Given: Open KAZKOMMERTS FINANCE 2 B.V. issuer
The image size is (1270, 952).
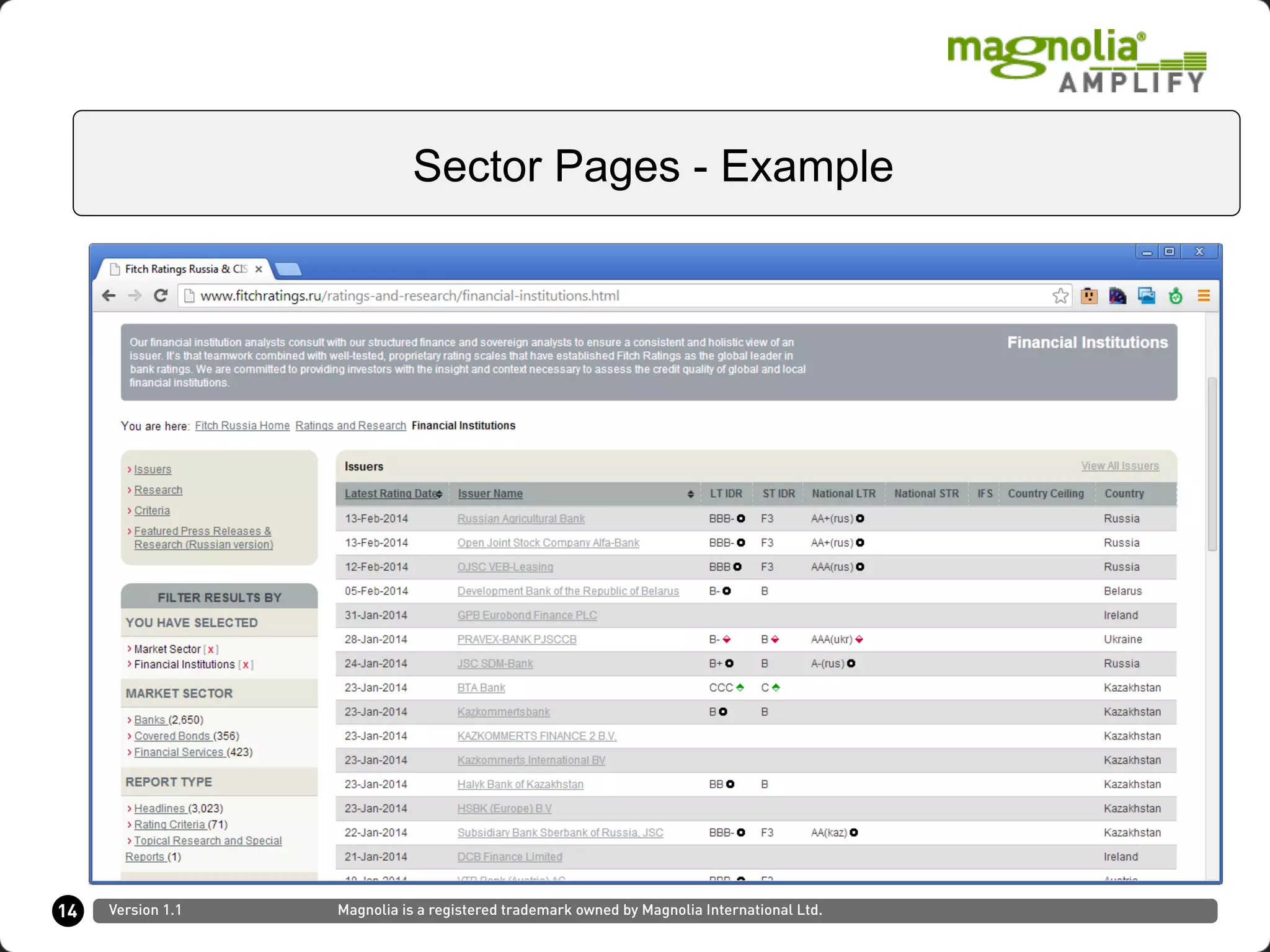Looking at the screenshot, I should (537, 736).
